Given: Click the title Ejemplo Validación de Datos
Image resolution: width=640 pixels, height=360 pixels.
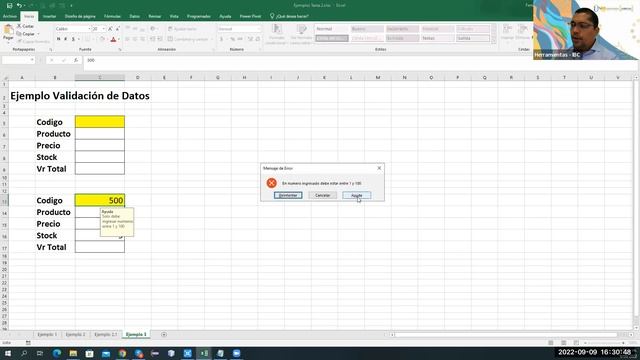Looking at the screenshot, I should pyautogui.click(x=80, y=96).
